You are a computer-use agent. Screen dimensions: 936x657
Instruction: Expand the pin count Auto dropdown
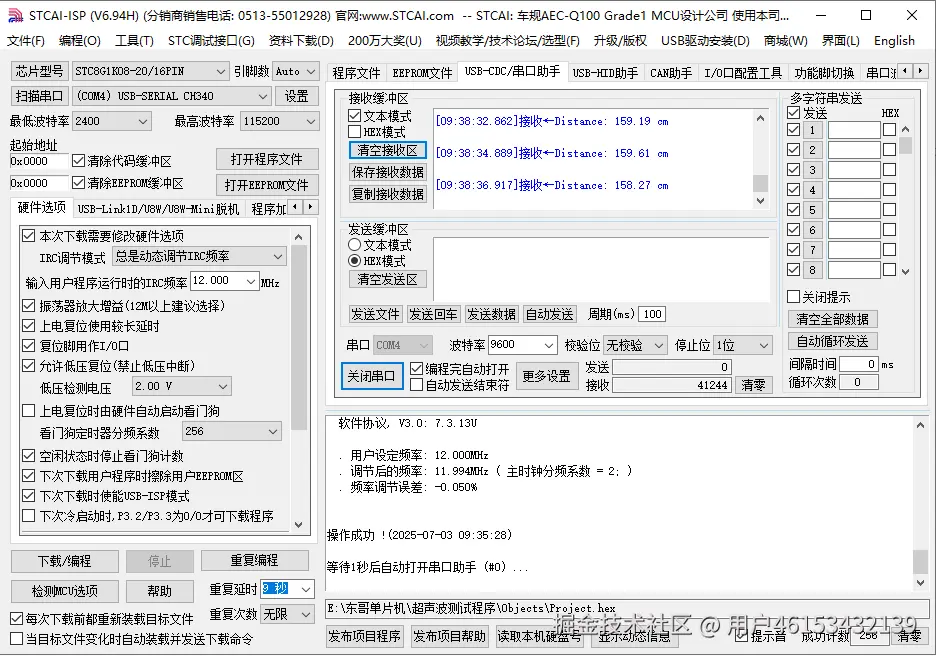pyautogui.click(x=310, y=72)
